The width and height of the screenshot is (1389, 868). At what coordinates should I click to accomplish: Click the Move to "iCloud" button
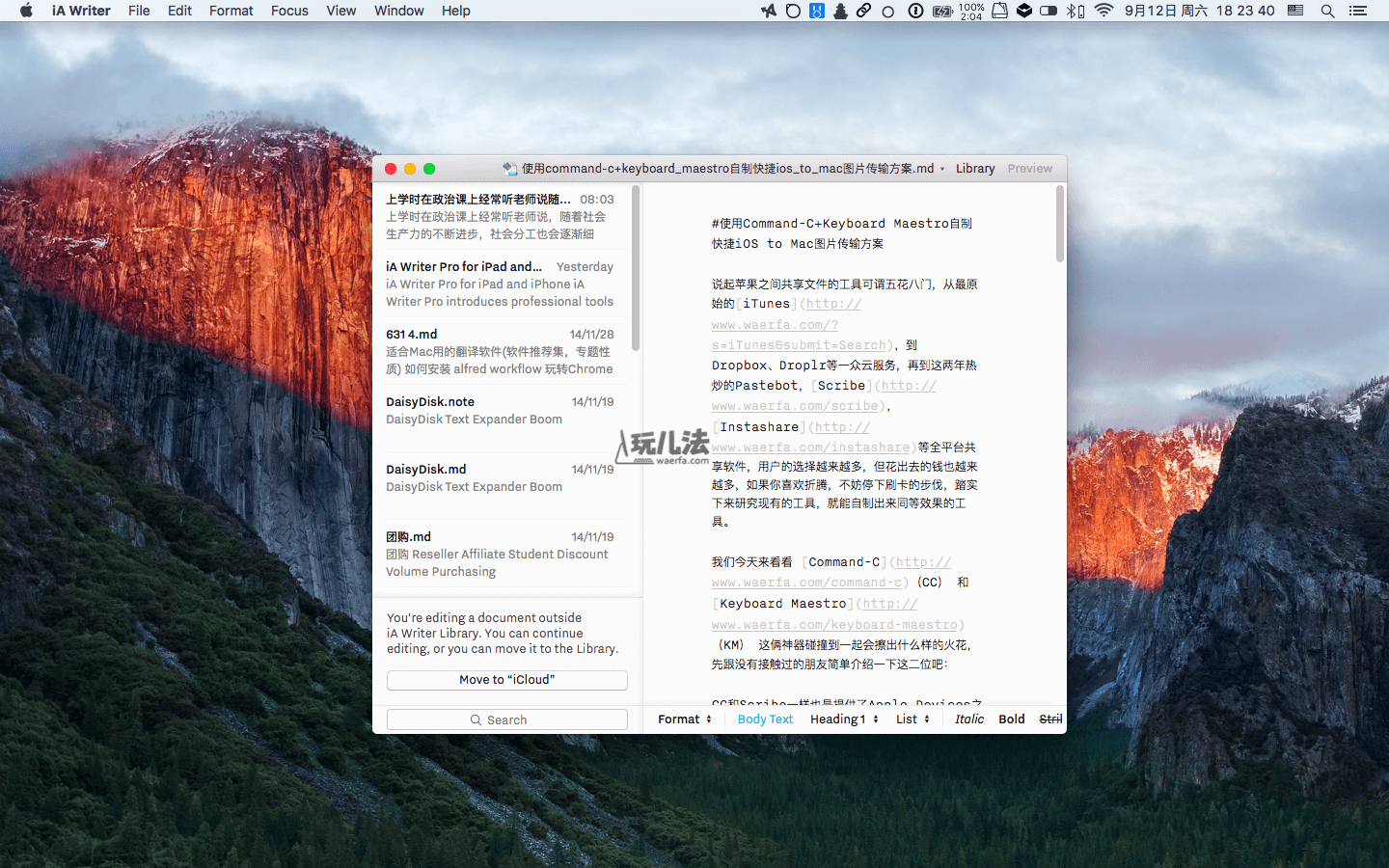[507, 680]
